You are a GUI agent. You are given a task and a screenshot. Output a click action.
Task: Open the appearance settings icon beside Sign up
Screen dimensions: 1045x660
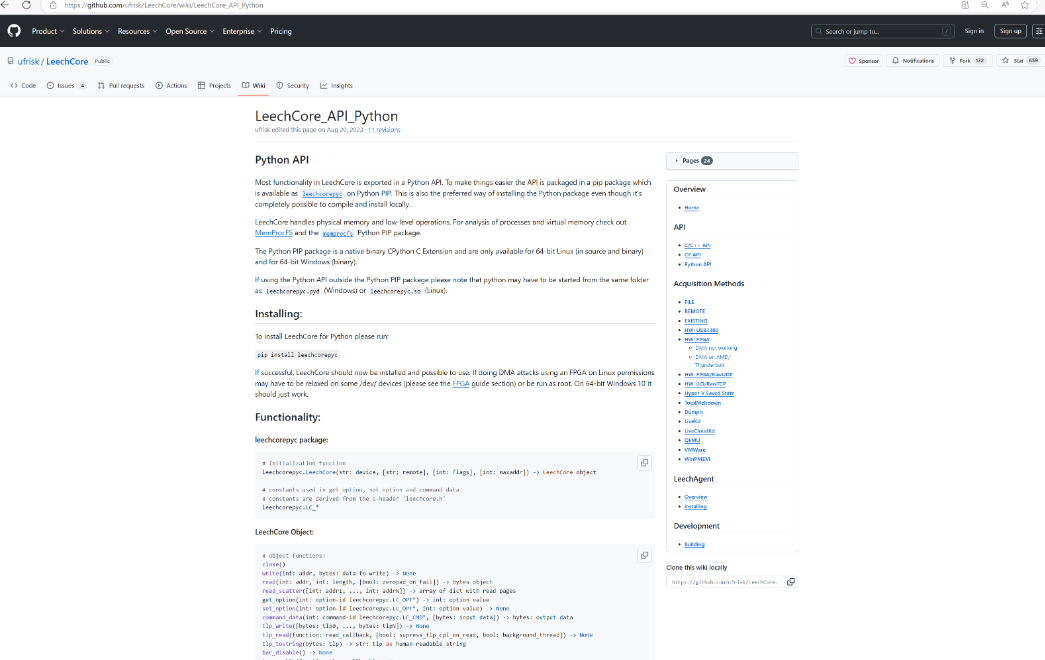point(1038,31)
